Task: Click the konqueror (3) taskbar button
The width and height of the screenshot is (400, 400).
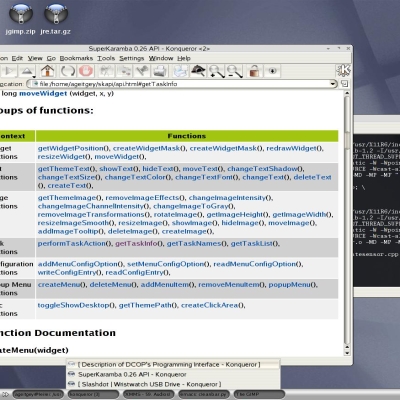Action: pos(93,394)
